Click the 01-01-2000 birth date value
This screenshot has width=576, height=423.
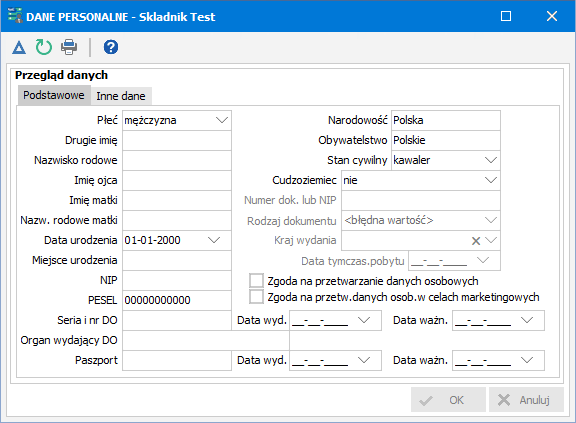pos(152,240)
